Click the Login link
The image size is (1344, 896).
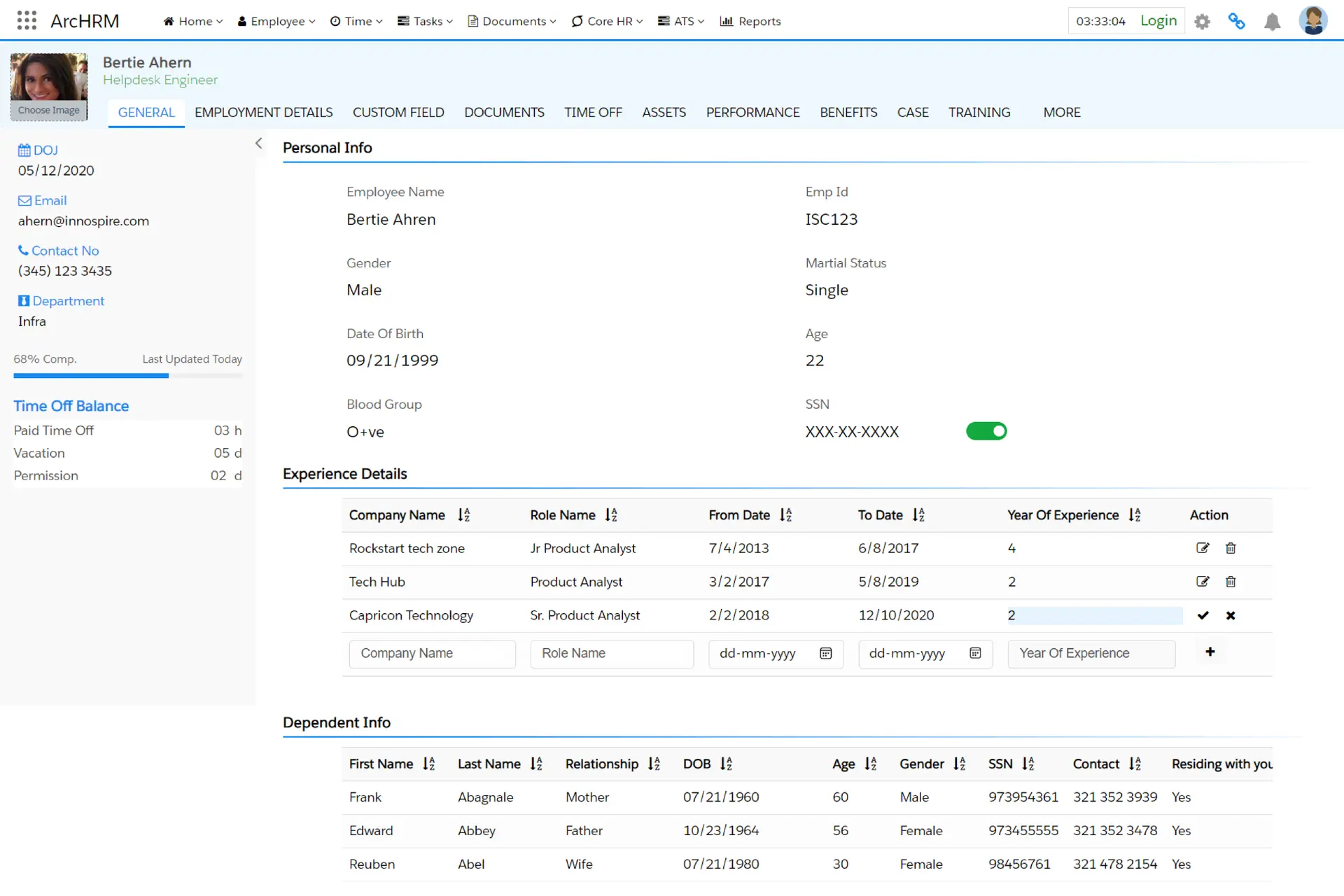1158,20
